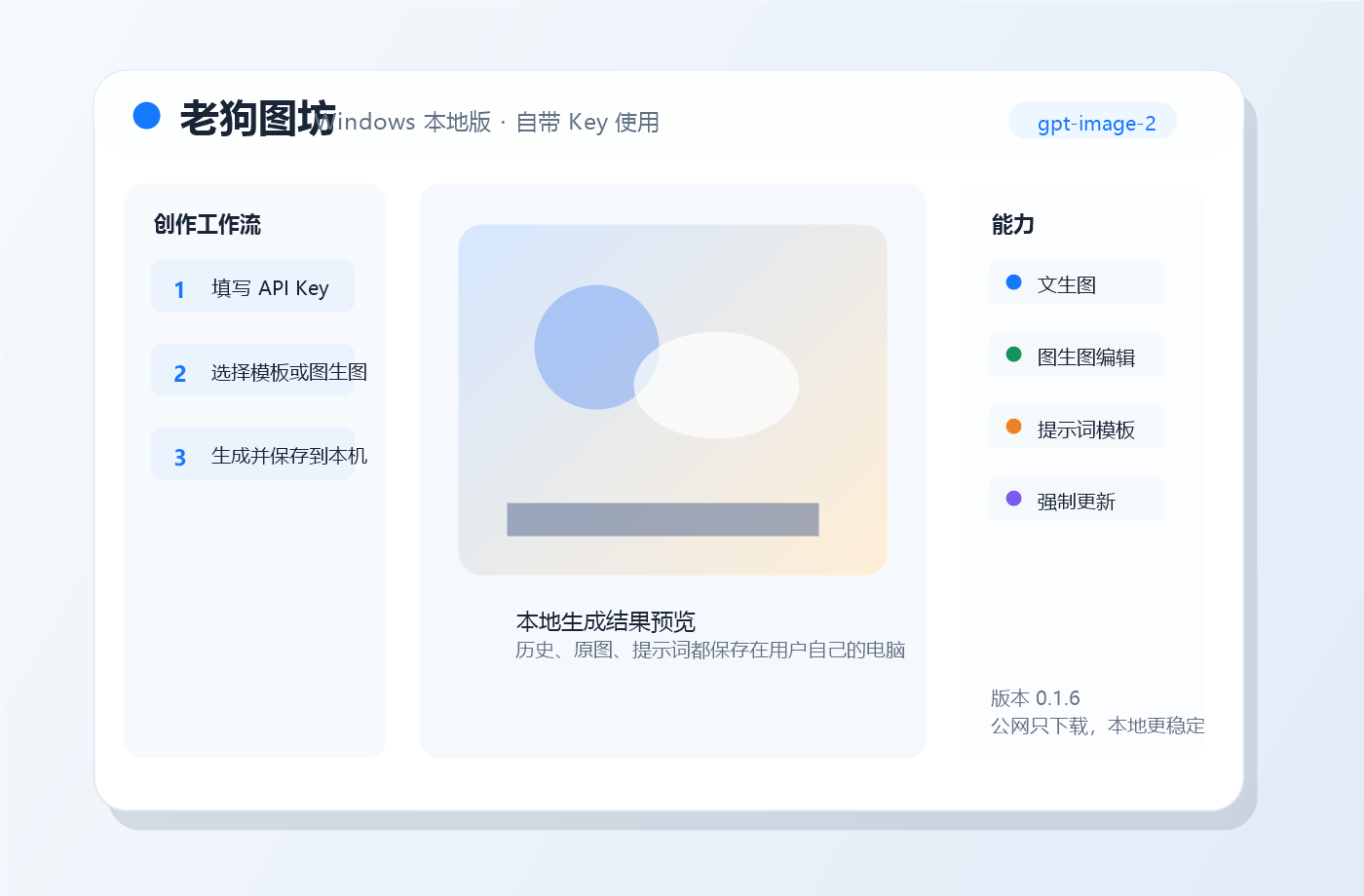Click the 本地生成结果预览 caption
Screen dimensions: 1364x896
(605, 621)
